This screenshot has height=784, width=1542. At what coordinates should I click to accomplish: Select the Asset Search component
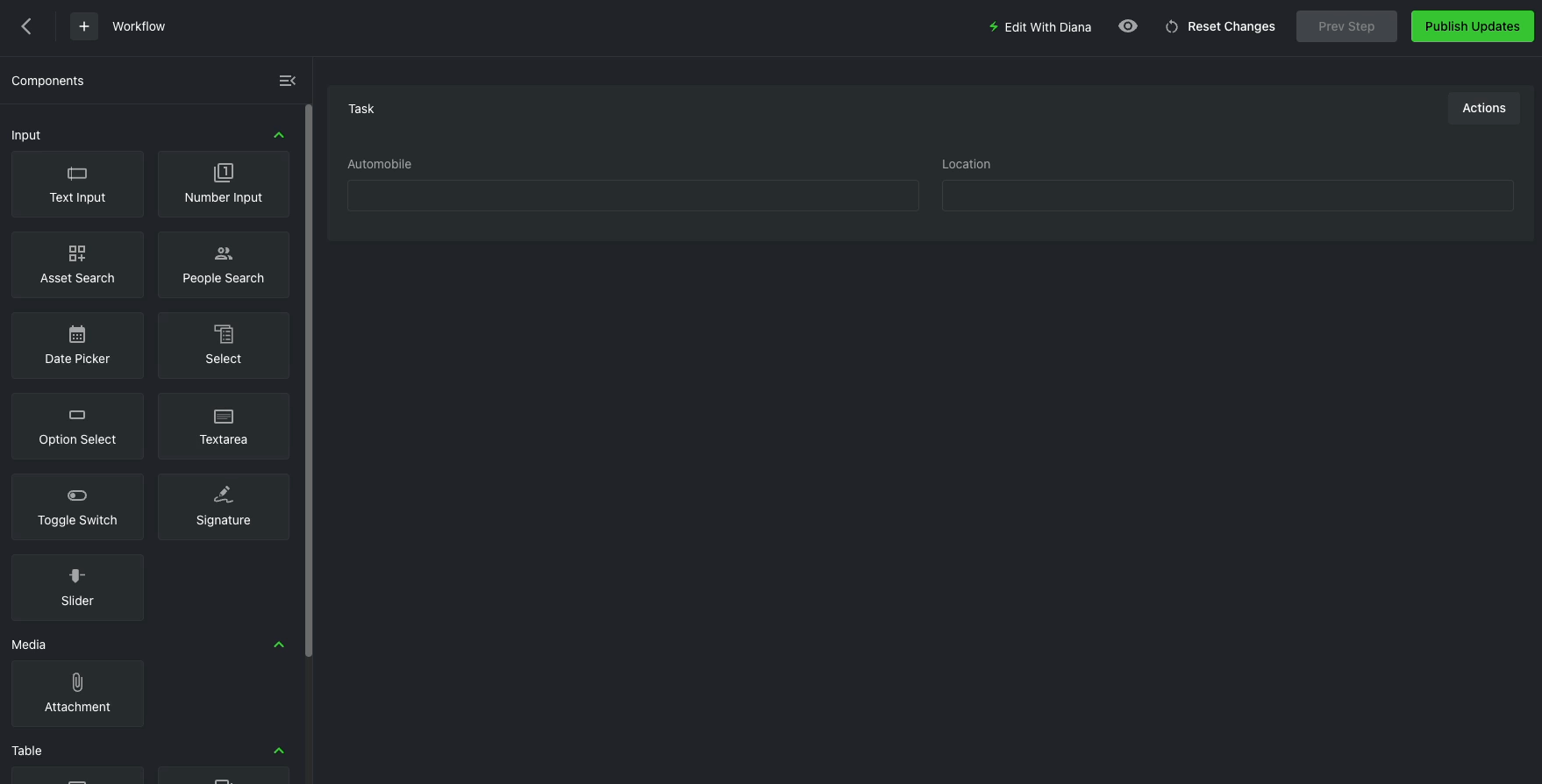pyautogui.click(x=77, y=265)
